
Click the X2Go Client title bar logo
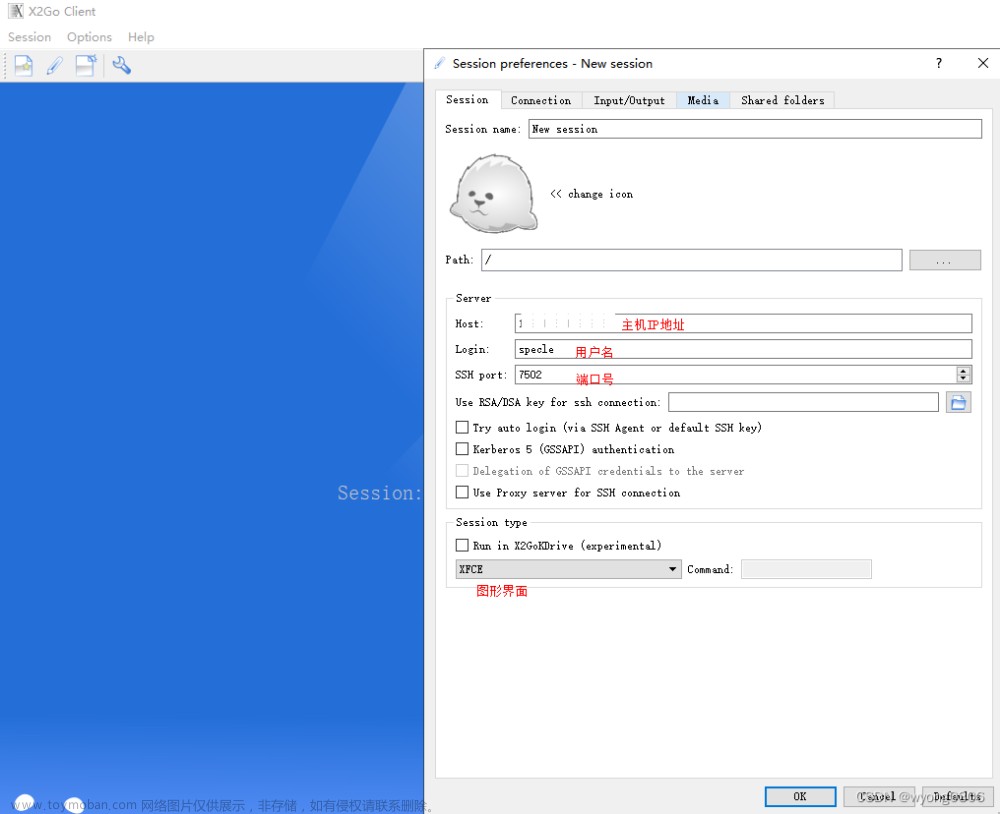tap(15, 11)
